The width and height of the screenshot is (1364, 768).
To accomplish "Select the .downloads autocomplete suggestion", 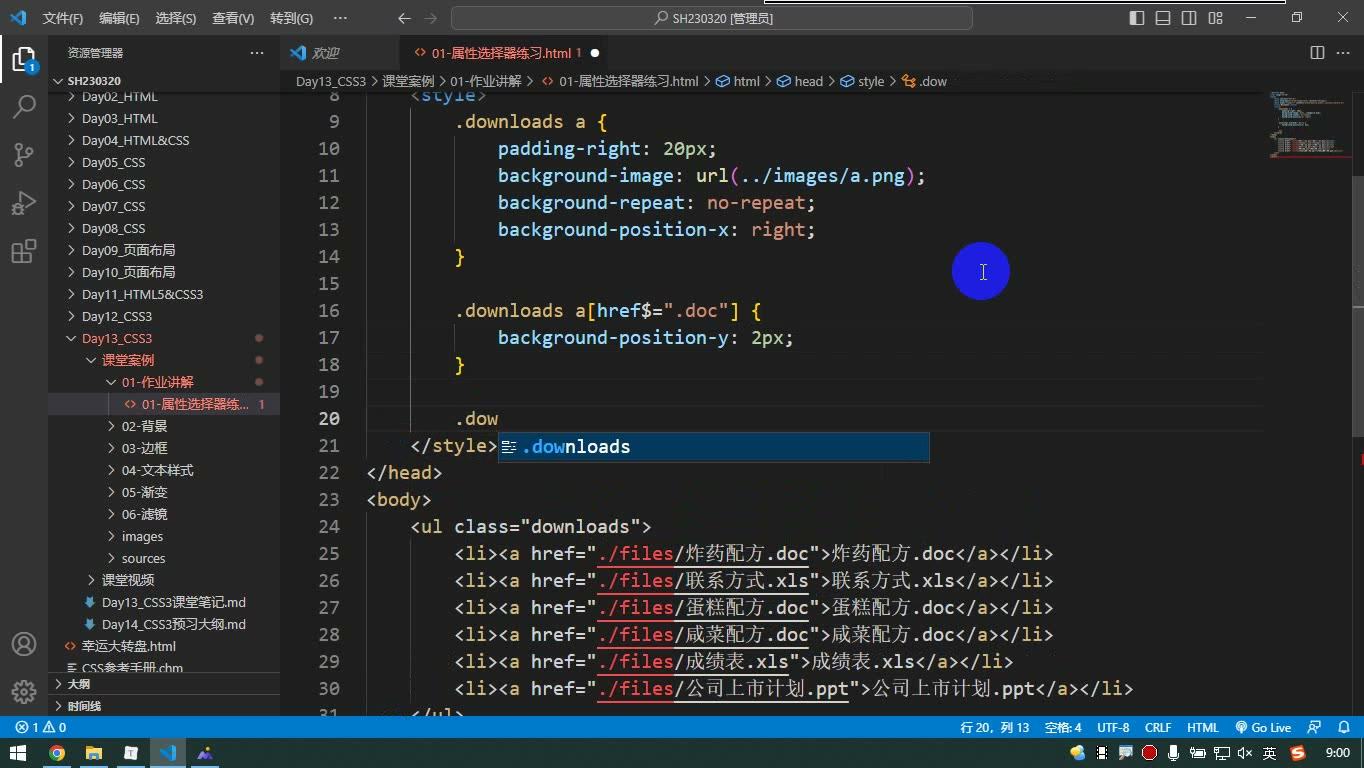I will click(714, 447).
